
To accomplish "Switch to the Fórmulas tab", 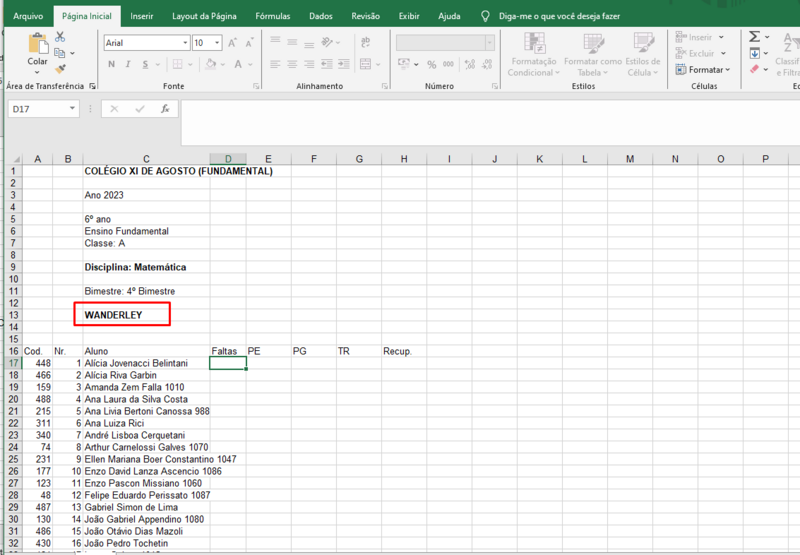I will 272,16.
